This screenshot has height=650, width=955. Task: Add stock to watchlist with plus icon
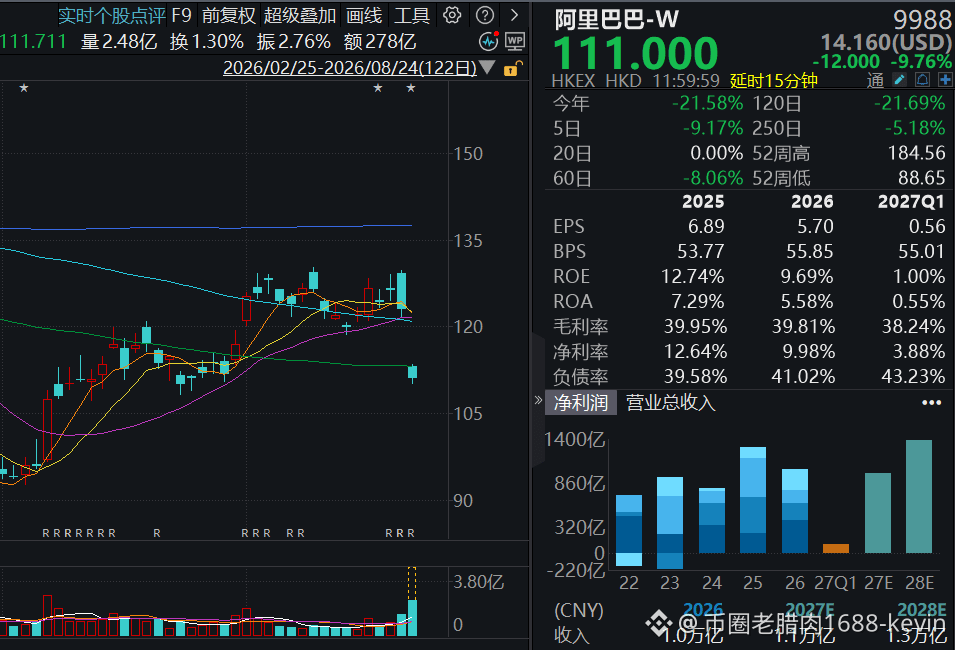point(945,80)
